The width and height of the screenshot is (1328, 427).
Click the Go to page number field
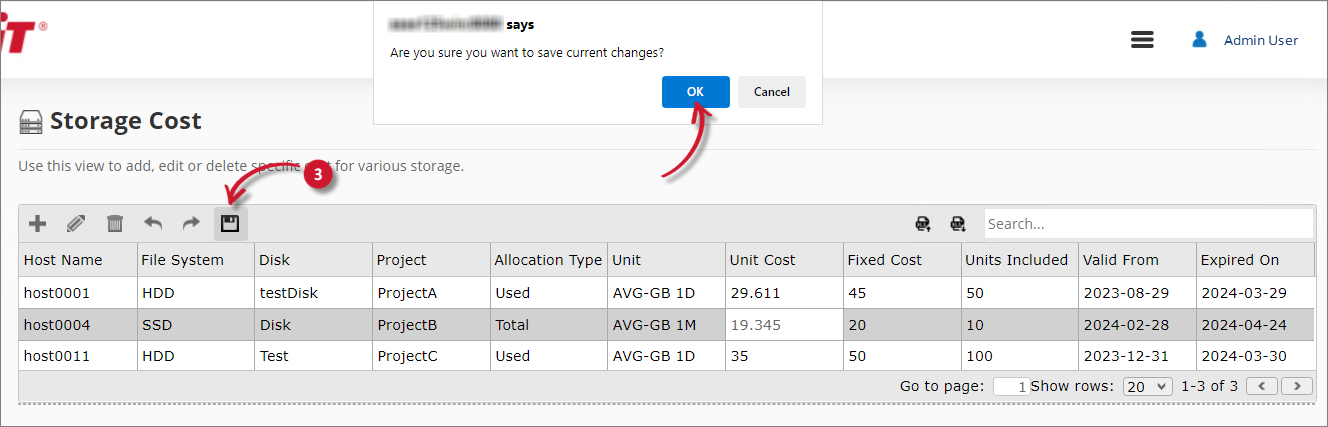point(1011,386)
